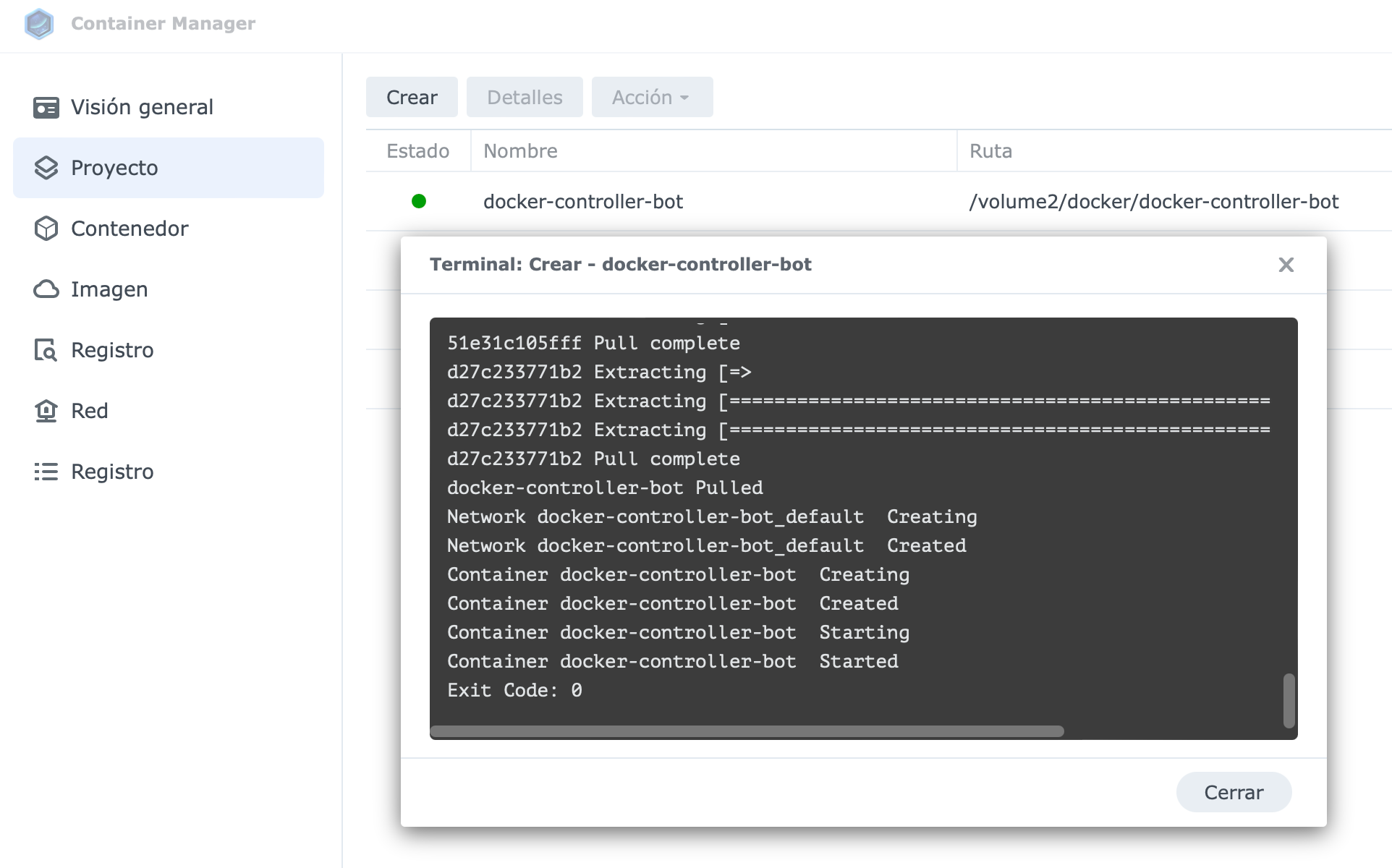This screenshot has width=1392, height=868.
Task: Sort by the Estado column header
Action: [x=418, y=150]
